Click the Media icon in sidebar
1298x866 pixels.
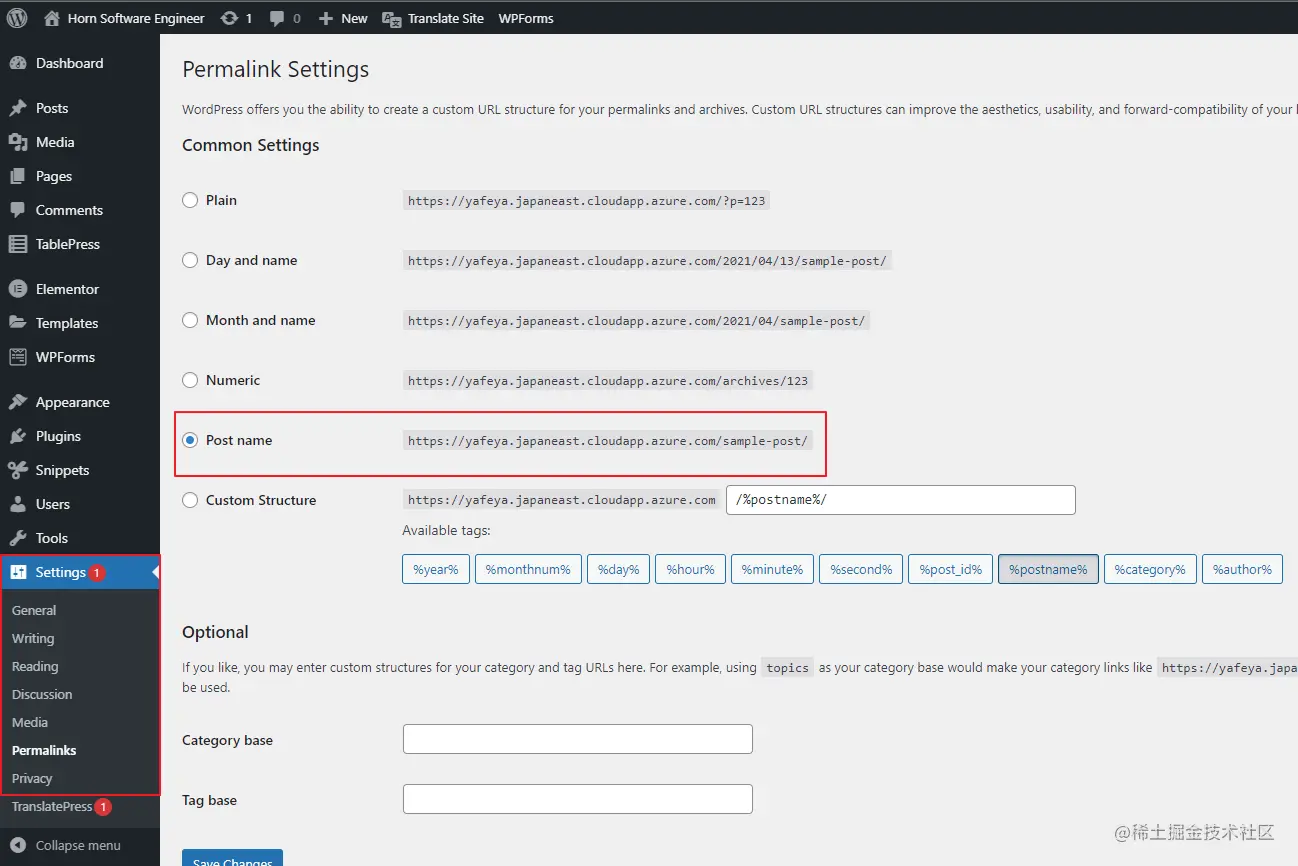pos(18,142)
